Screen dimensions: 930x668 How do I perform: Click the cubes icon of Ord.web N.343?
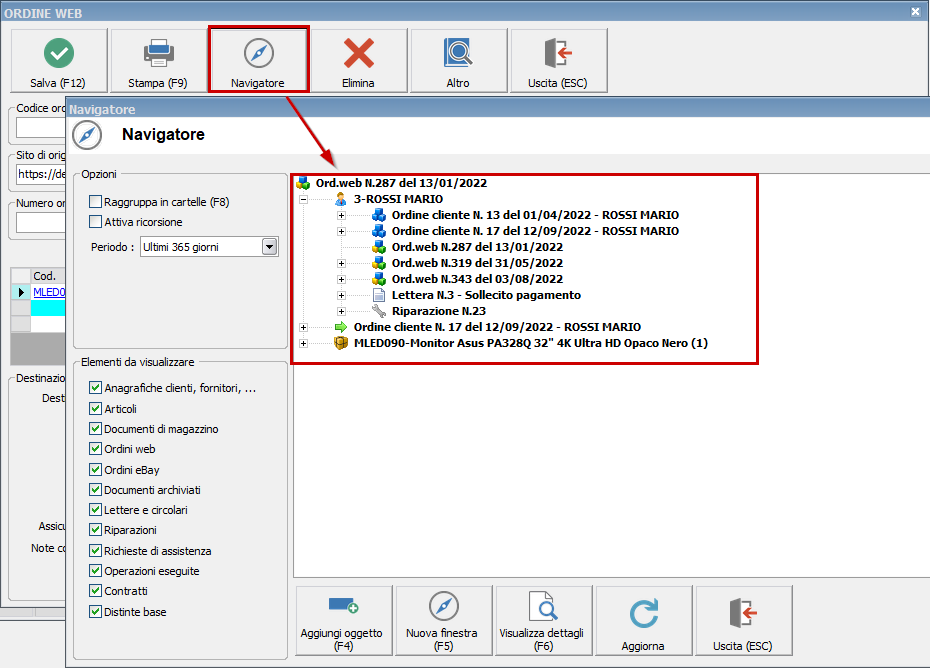(x=379, y=279)
